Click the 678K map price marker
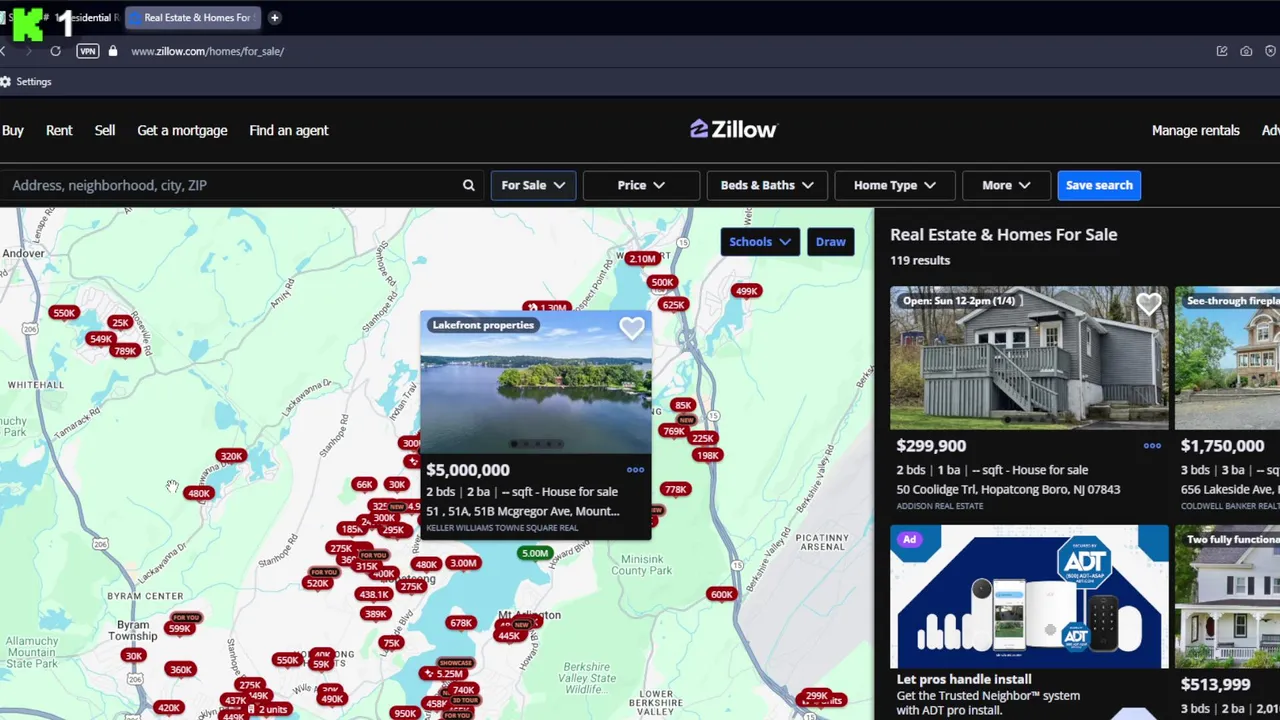Image resolution: width=1280 pixels, height=720 pixels. (x=461, y=623)
